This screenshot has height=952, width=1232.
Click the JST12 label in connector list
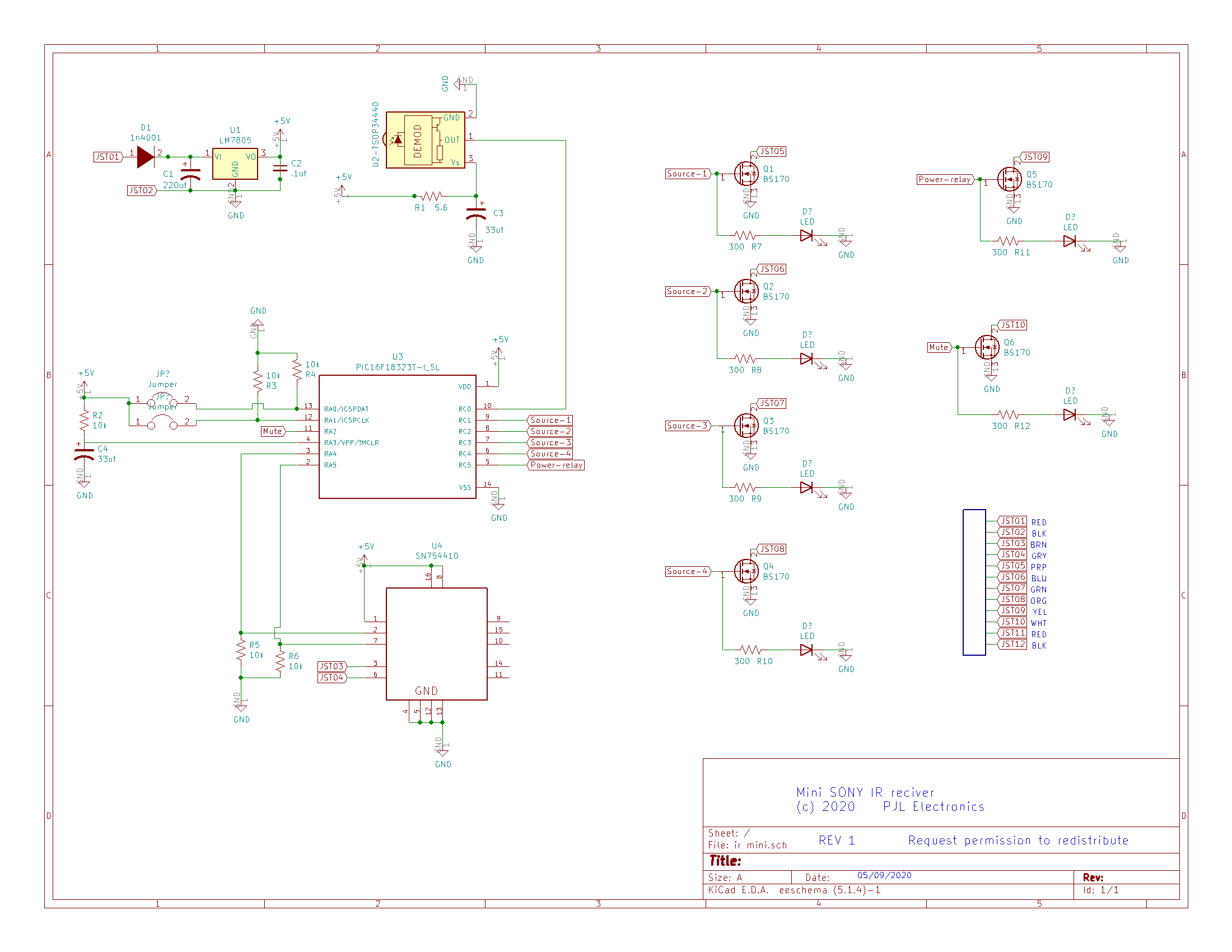[x=1012, y=645]
